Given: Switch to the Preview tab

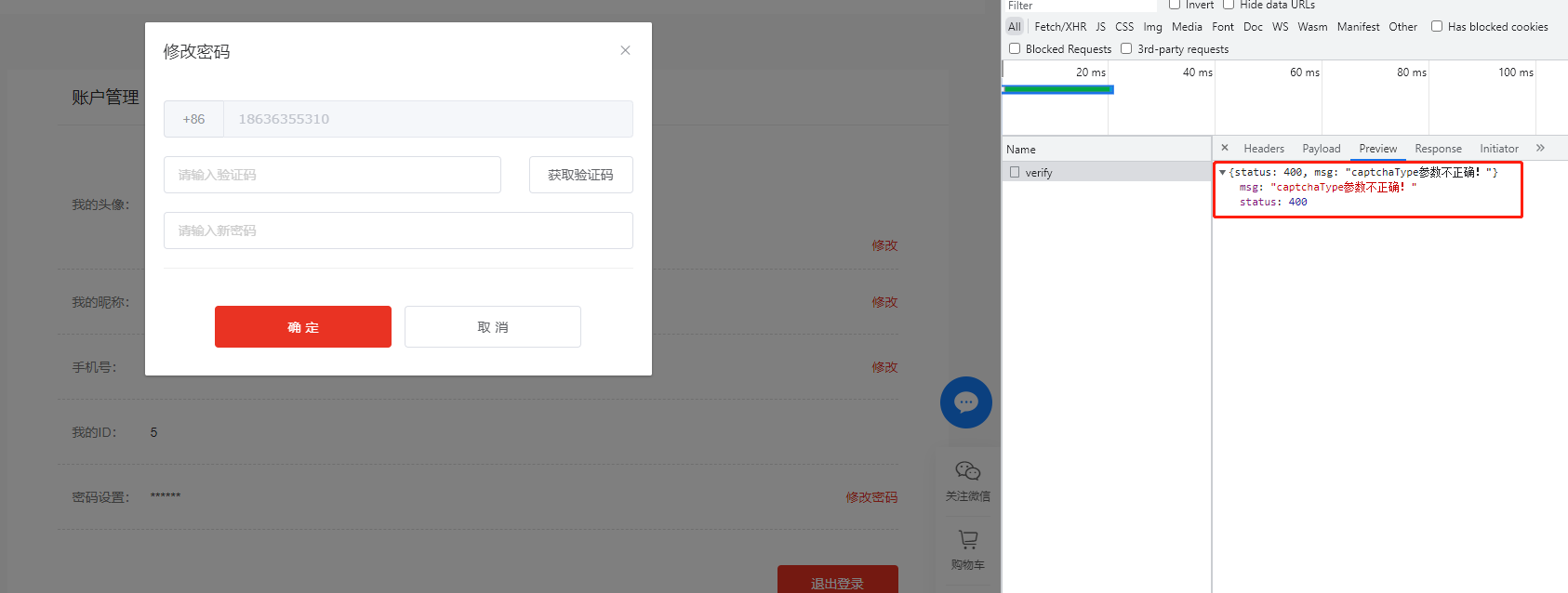Looking at the screenshot, I should (x=1378, y=149).
